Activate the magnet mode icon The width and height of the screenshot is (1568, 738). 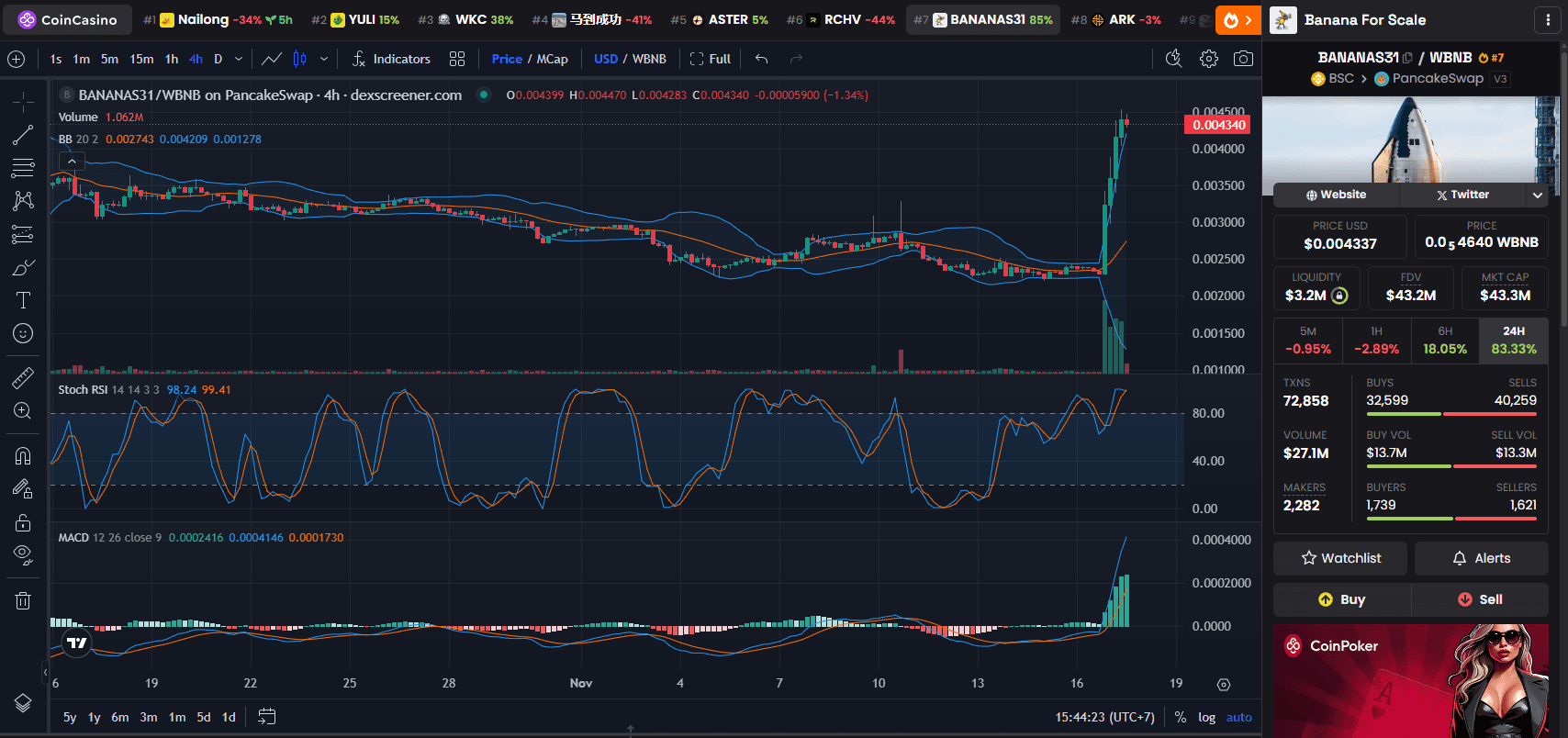click(23, 456)
